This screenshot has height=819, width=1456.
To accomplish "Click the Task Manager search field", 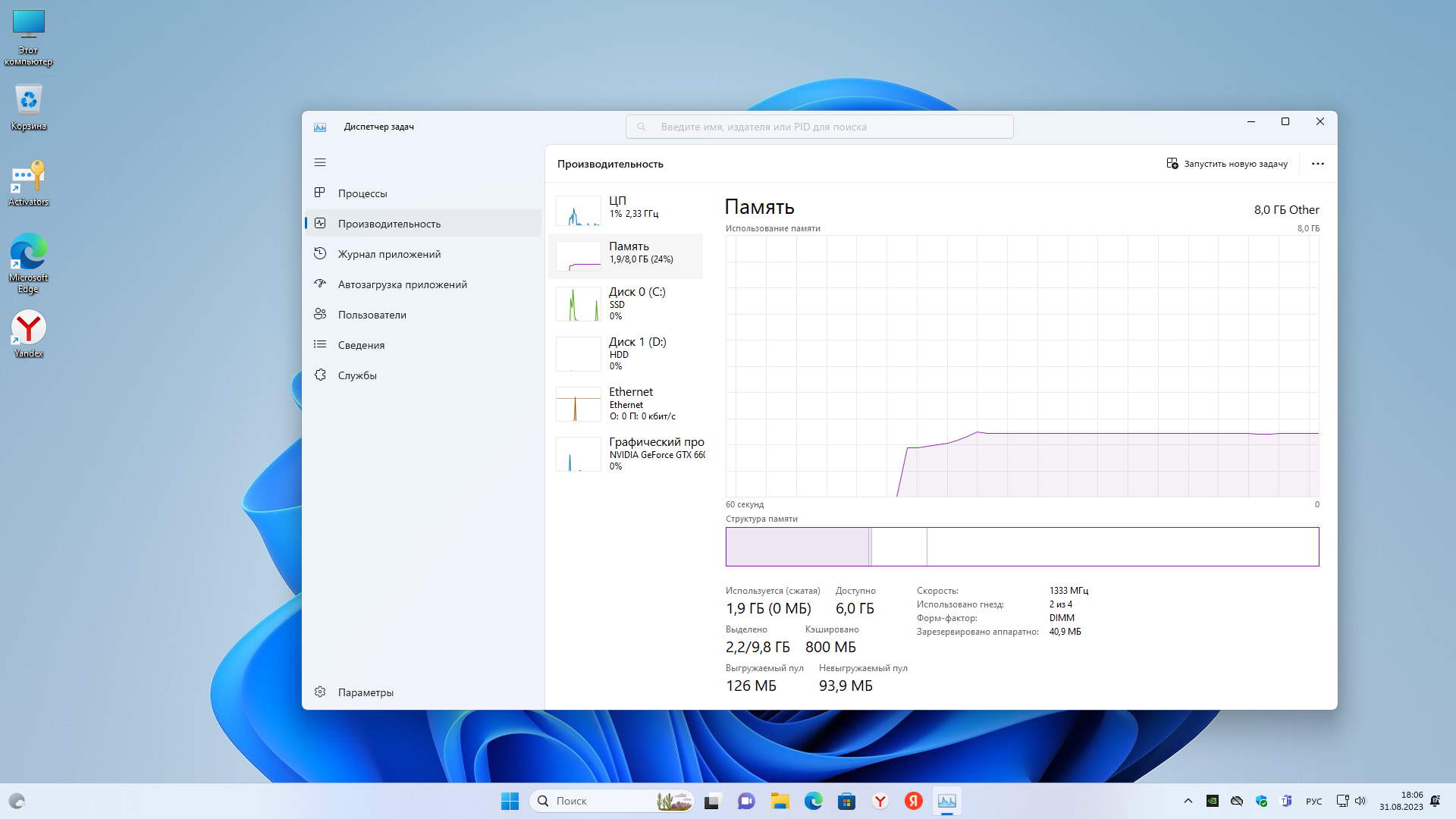I will (819, 127).
